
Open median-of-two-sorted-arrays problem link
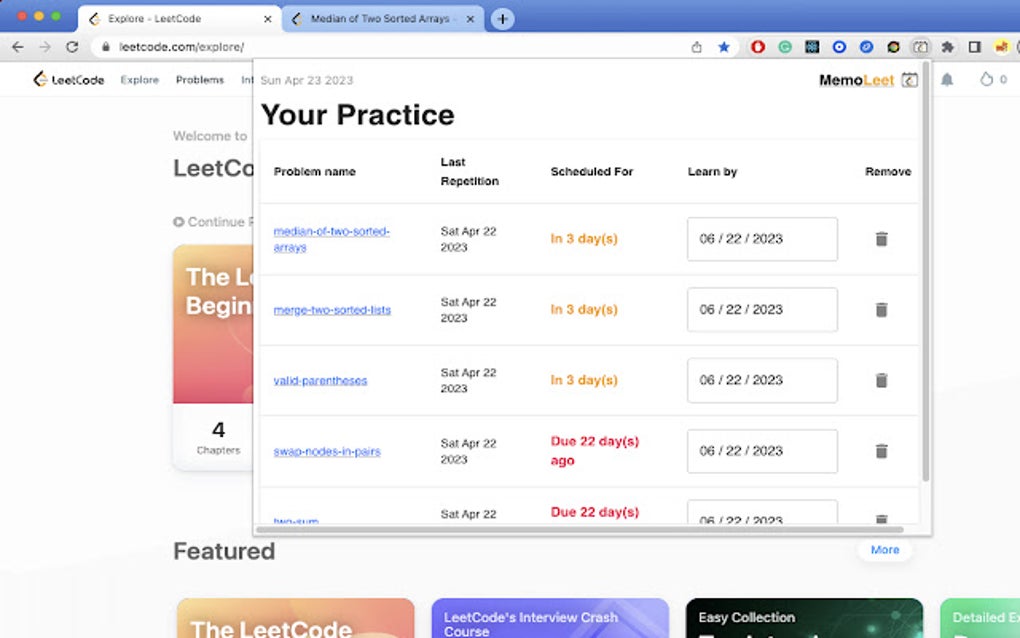[x=331, y=239]
